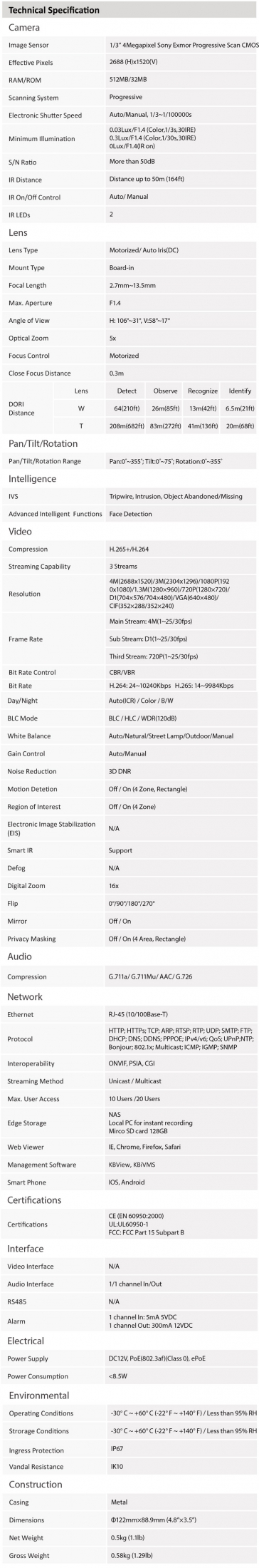Click the Image Sensor row label
Viewport: 259px width, 1568px height.
(x=28, y=46)
